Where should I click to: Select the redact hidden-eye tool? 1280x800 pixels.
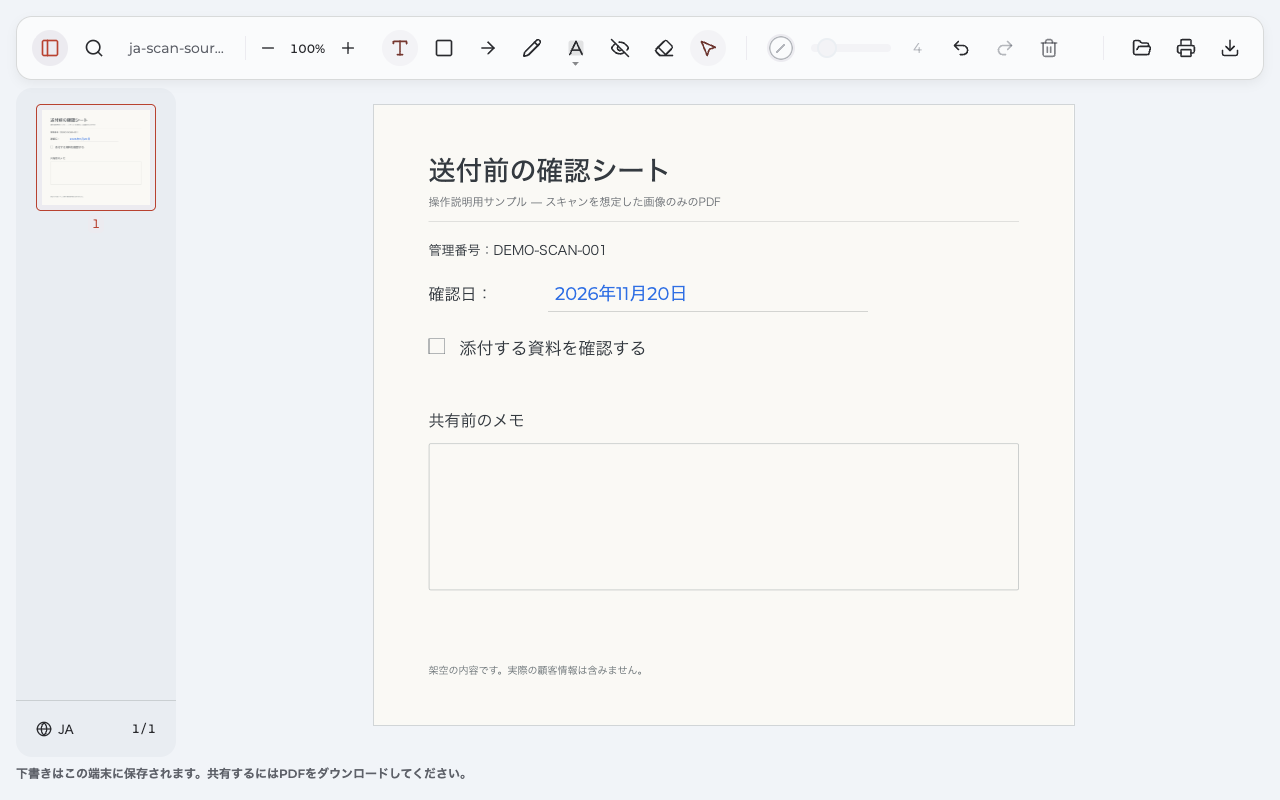coord(620,48)
